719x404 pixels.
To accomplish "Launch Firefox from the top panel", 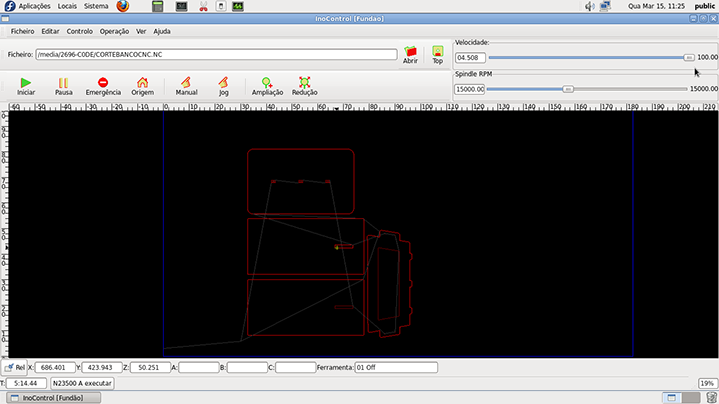I will coord(122,6).
